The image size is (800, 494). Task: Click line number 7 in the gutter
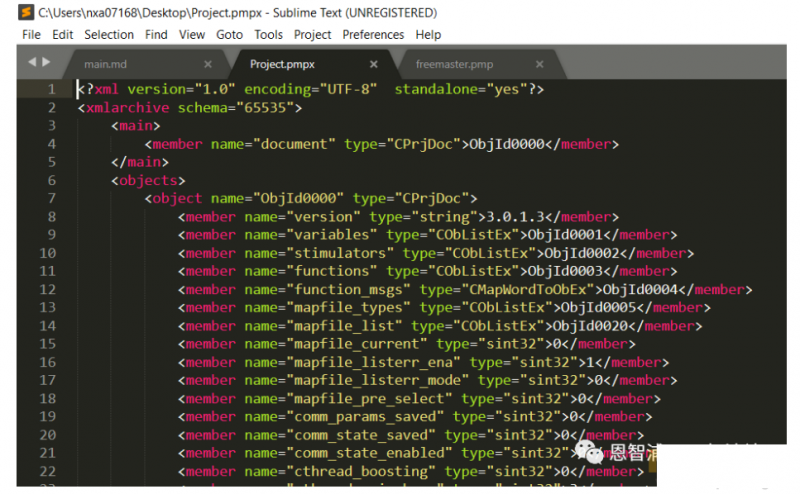click(51, 198)
